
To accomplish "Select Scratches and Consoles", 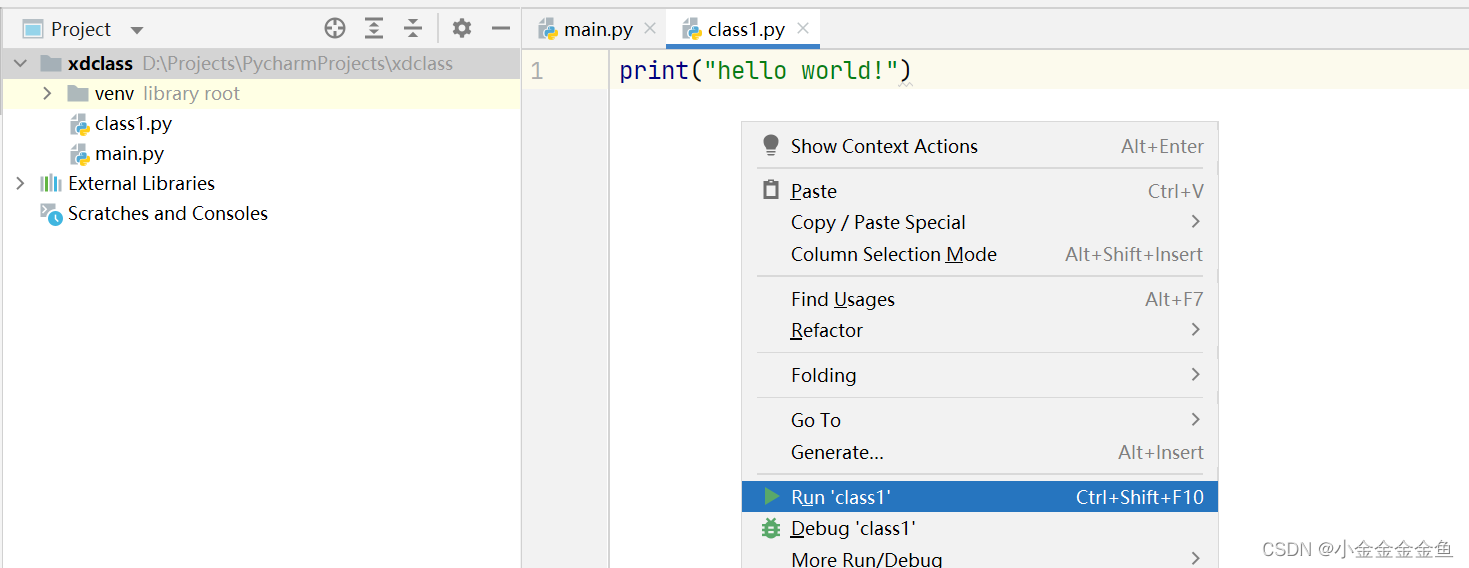I will tap(168, 214).
